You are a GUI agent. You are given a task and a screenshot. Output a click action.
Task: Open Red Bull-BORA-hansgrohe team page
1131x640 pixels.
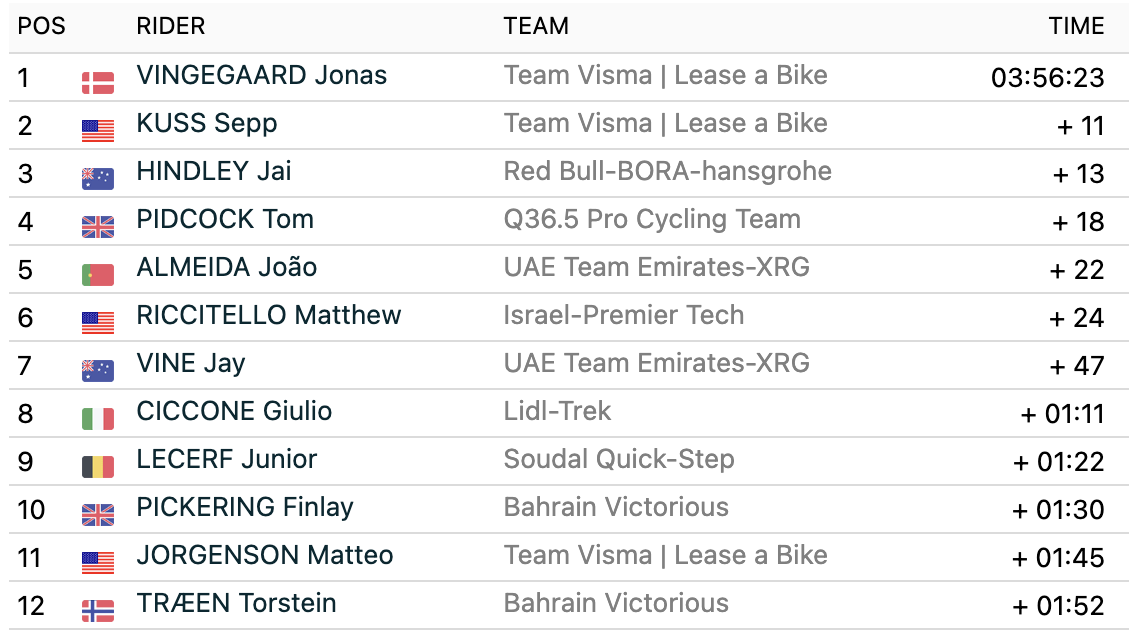click(x=667, y=172)
